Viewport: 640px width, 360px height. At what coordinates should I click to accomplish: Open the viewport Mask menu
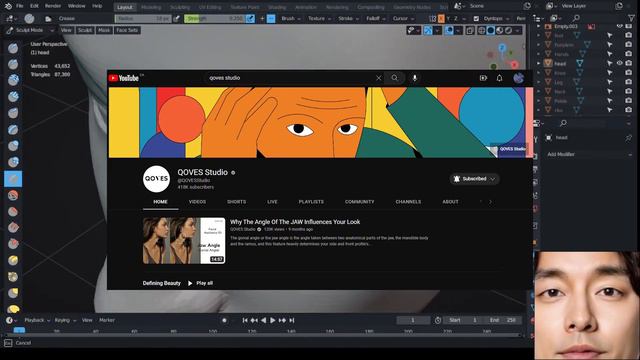click(x=104, y=30)
